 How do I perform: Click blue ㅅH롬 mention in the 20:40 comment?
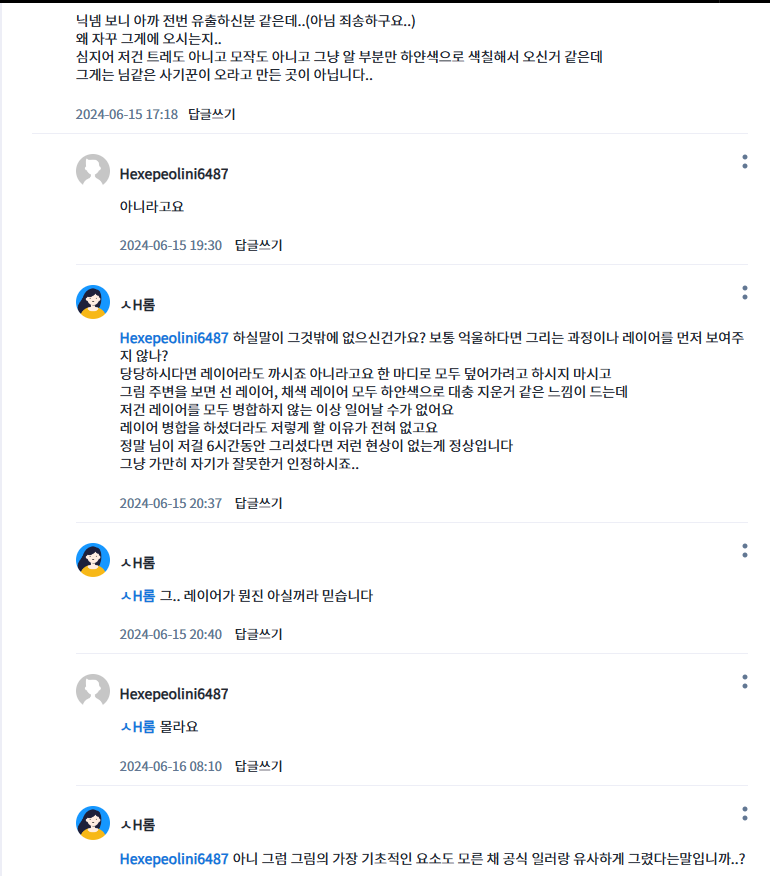(x=137, y=596)
